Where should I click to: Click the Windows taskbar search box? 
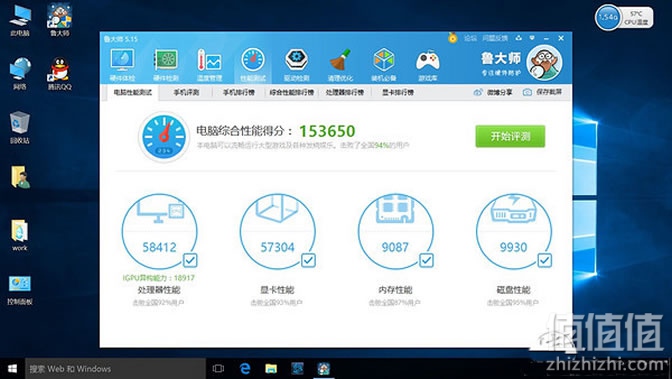coord(116,369)
